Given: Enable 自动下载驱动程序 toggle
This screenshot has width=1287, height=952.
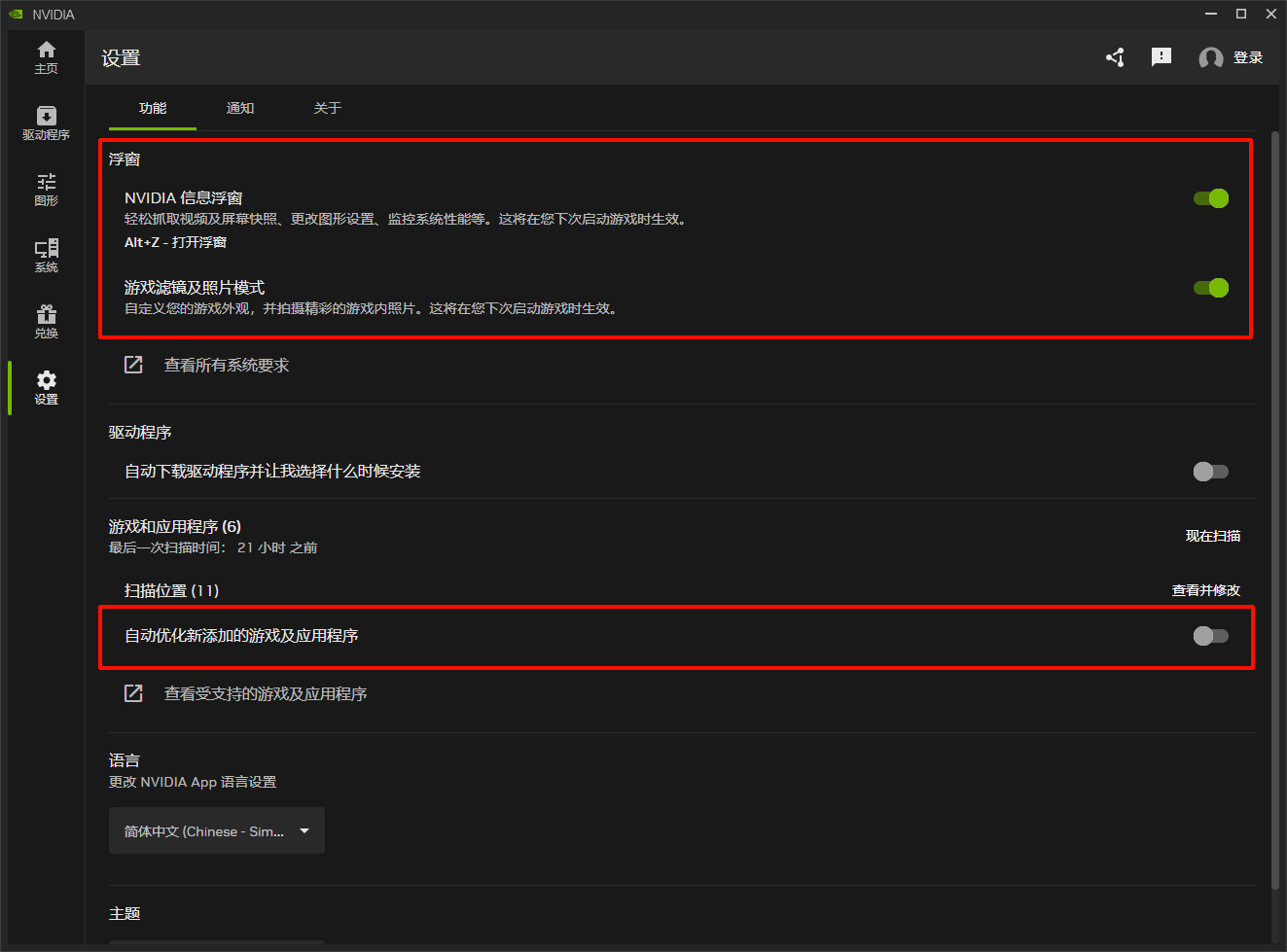Looking at the screenshot, I should tap(1211, 472).
